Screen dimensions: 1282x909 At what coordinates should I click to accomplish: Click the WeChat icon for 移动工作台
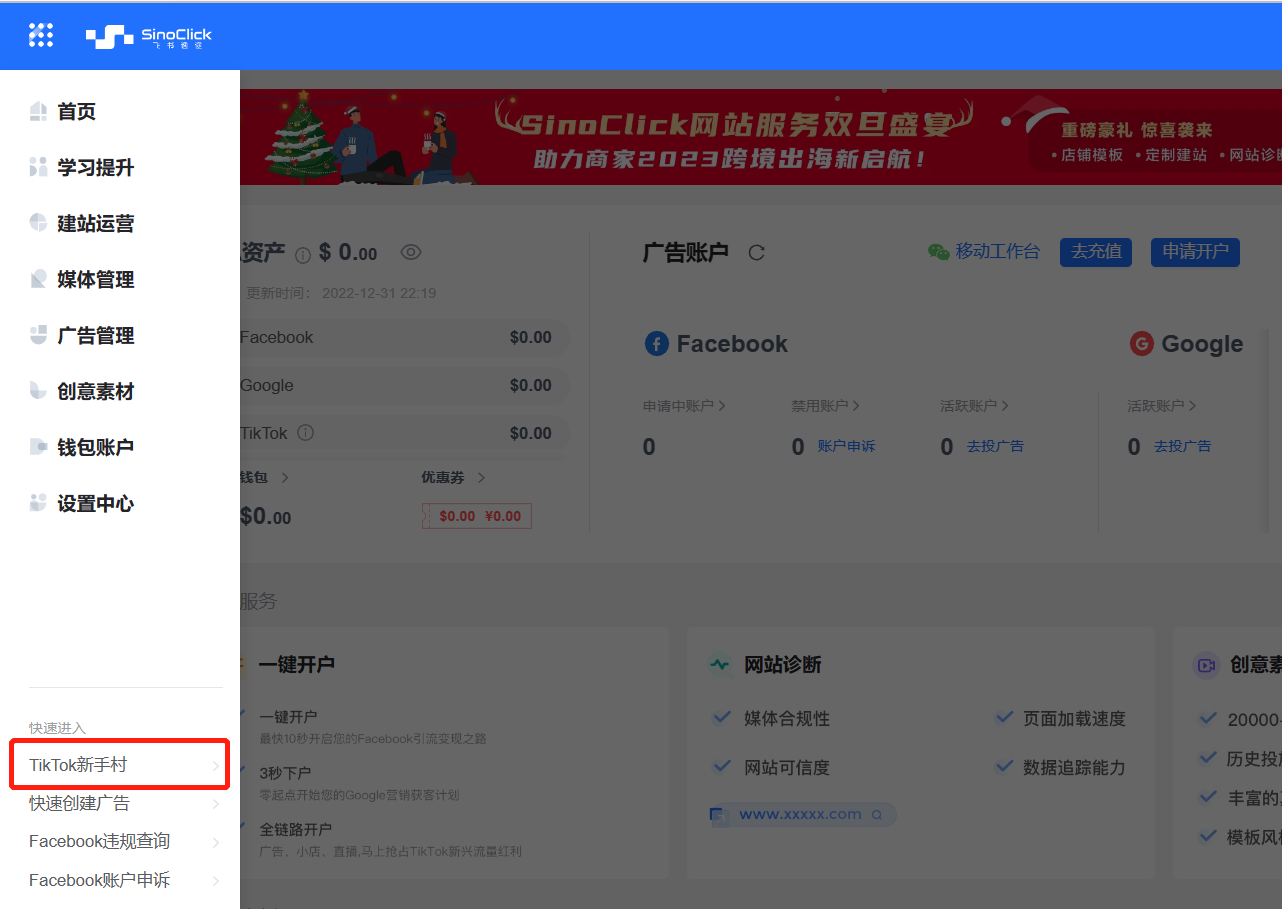(x=938, y=252)
